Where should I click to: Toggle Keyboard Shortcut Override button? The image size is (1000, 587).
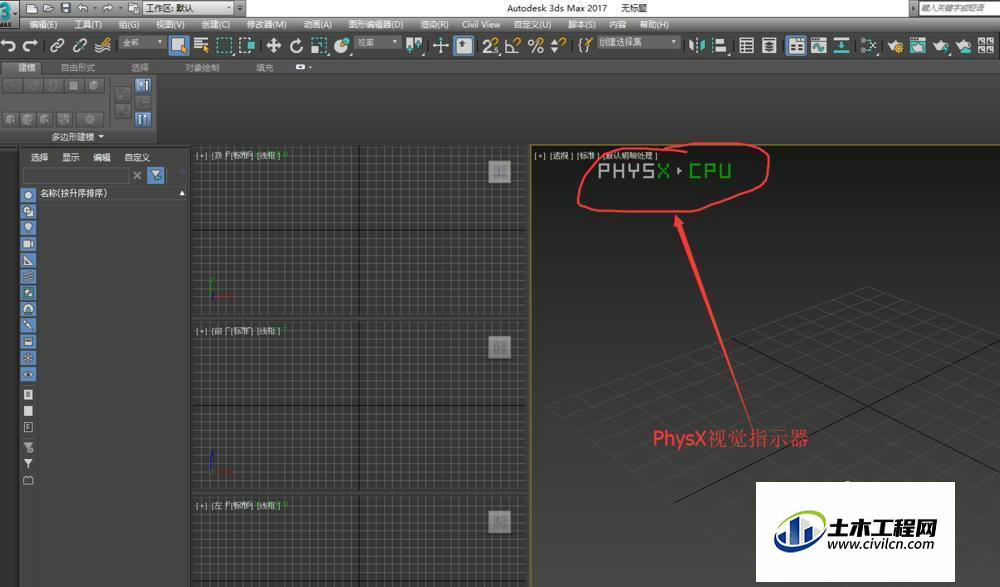[x=464, y=45]
